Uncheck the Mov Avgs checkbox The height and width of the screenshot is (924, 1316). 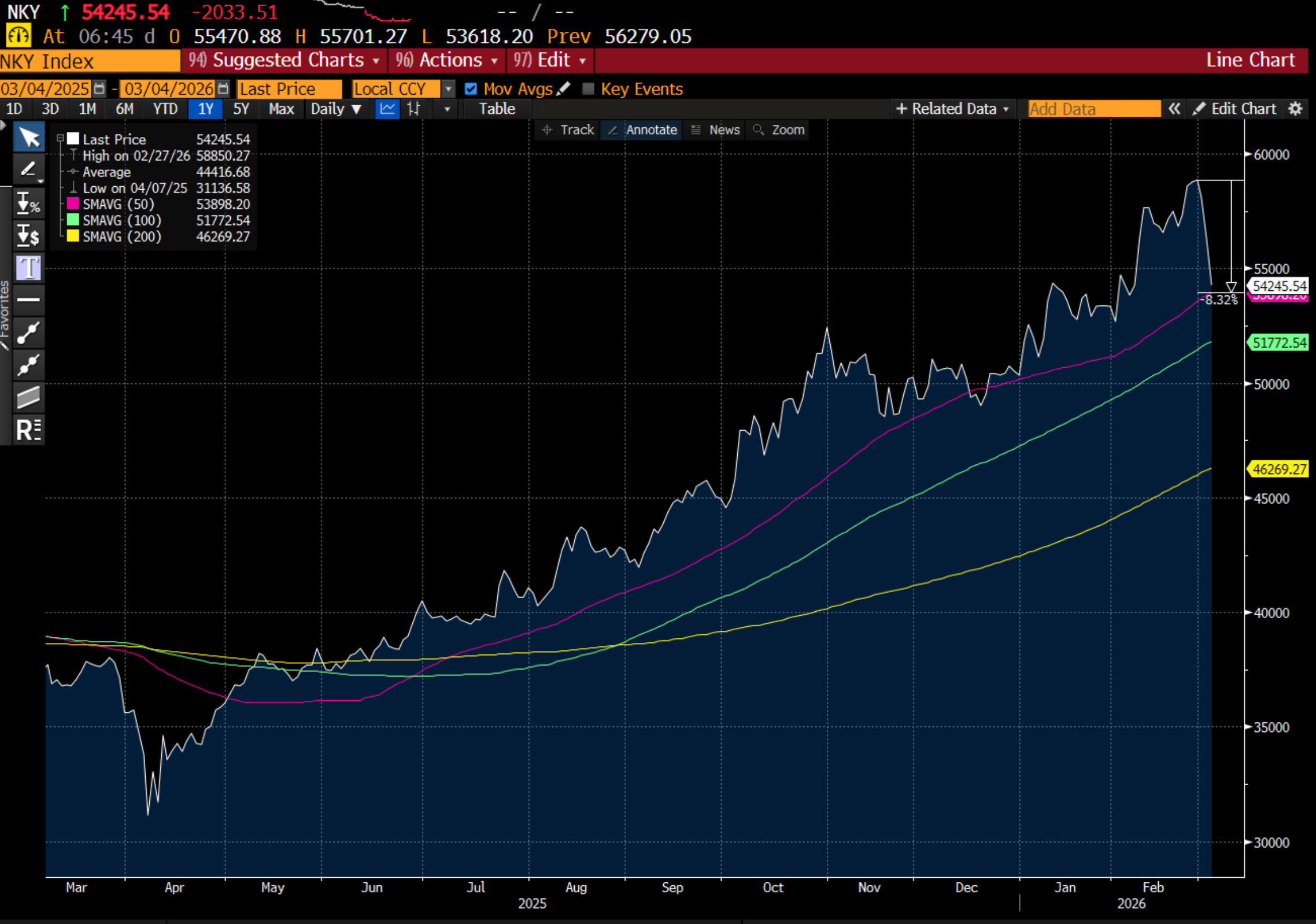coord(471,88)
